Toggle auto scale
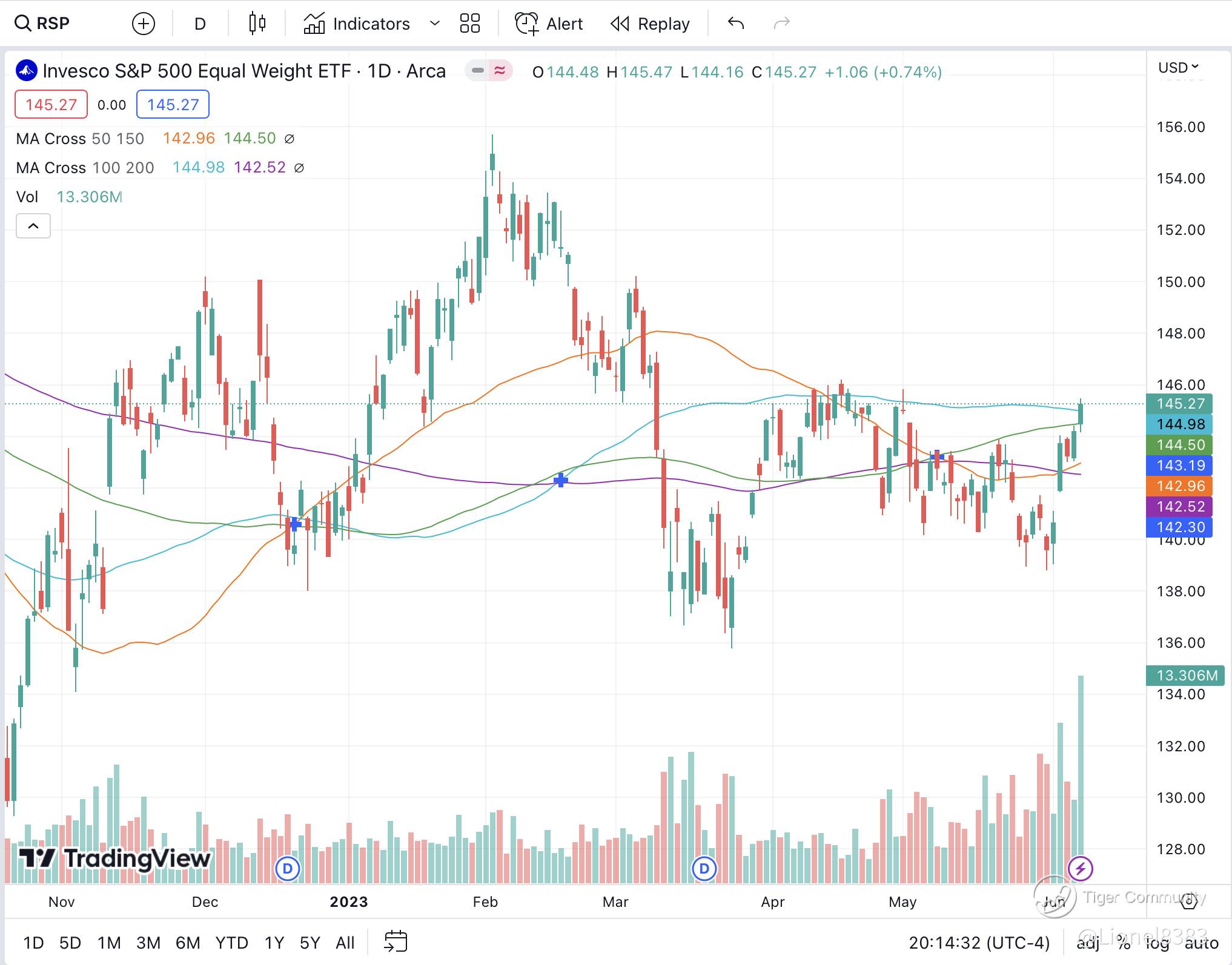Screen dimensions: 1232x965 click(1201, 943)
